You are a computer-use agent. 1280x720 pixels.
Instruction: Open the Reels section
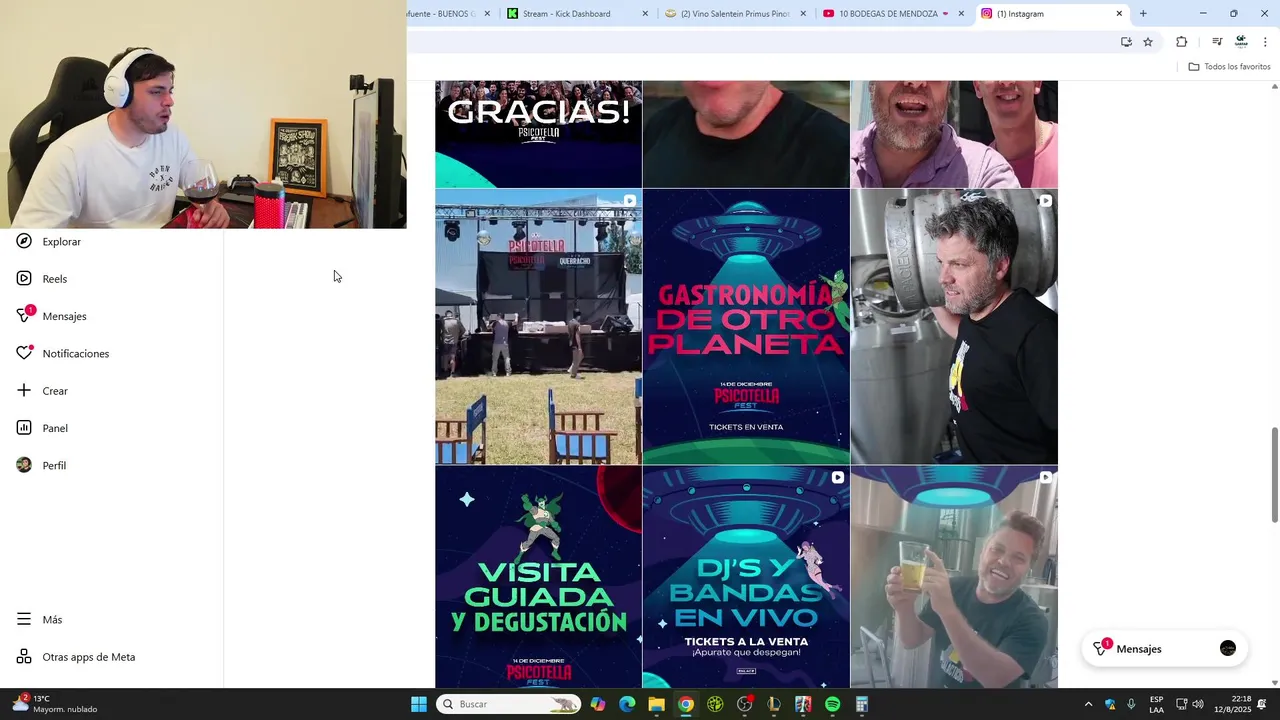tap(43, 279)
